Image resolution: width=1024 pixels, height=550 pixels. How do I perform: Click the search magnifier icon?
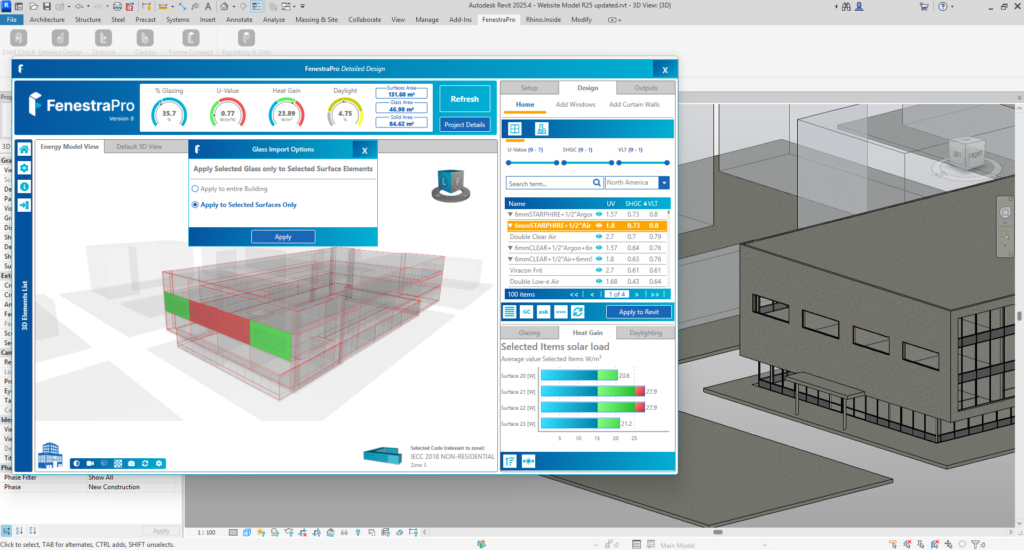point(596,183)
